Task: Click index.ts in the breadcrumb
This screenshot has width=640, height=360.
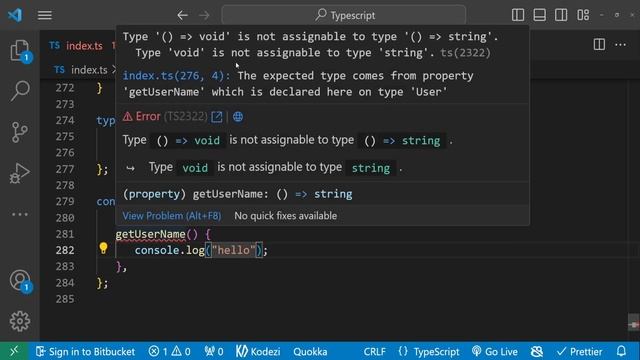Action: (89, 70)
